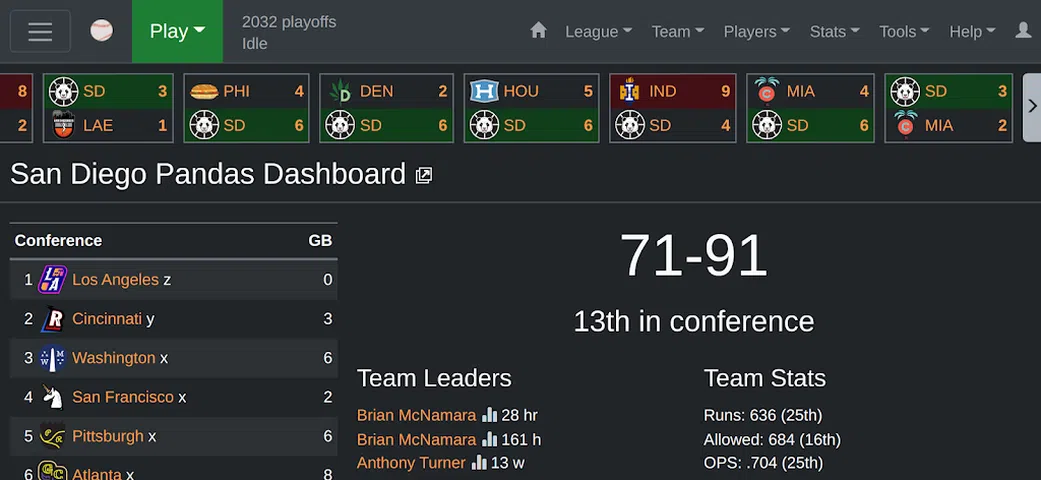Open the Stats menu
1041x480 pixels.
coord(834,31)
